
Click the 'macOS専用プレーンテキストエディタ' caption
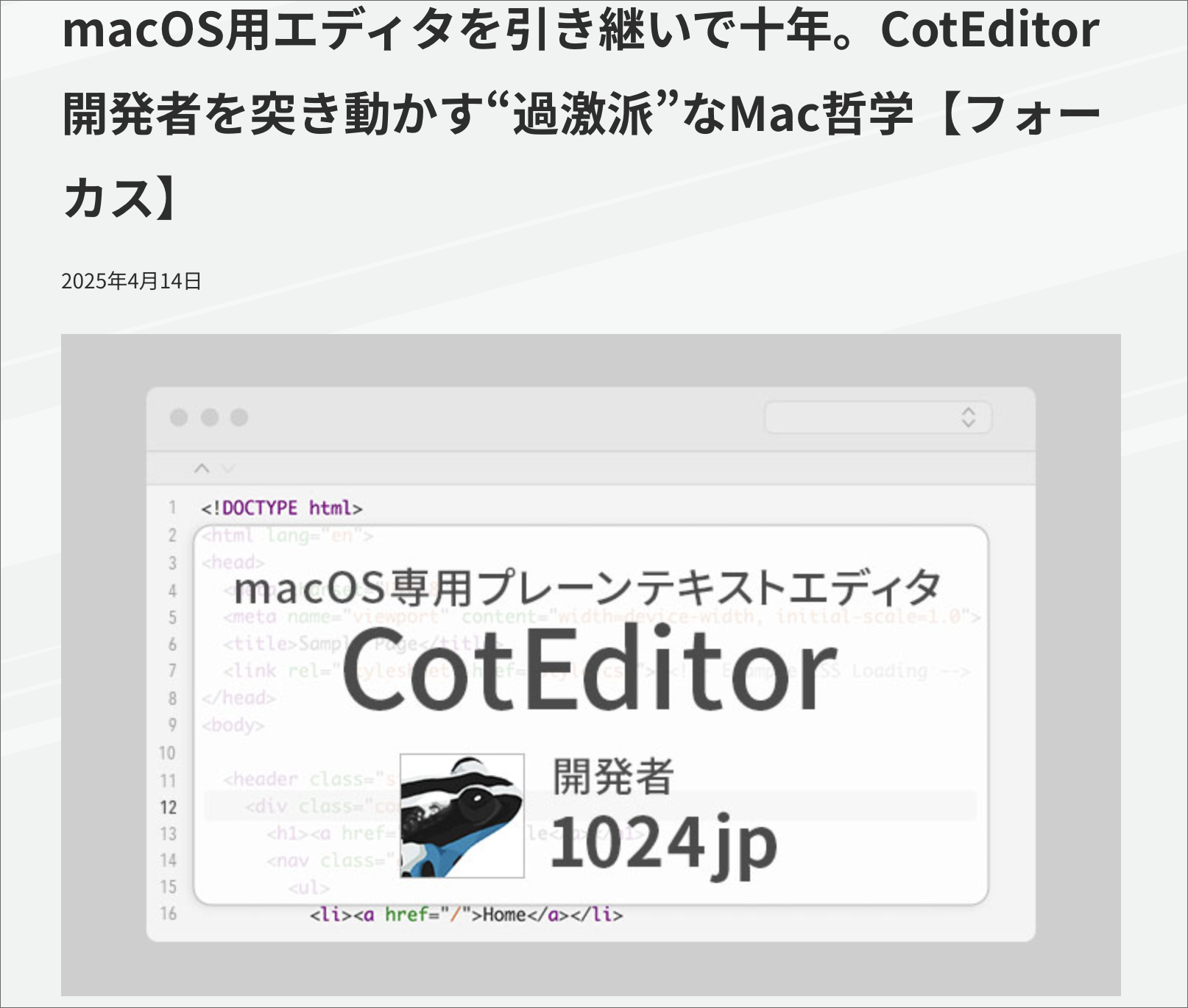587,589
